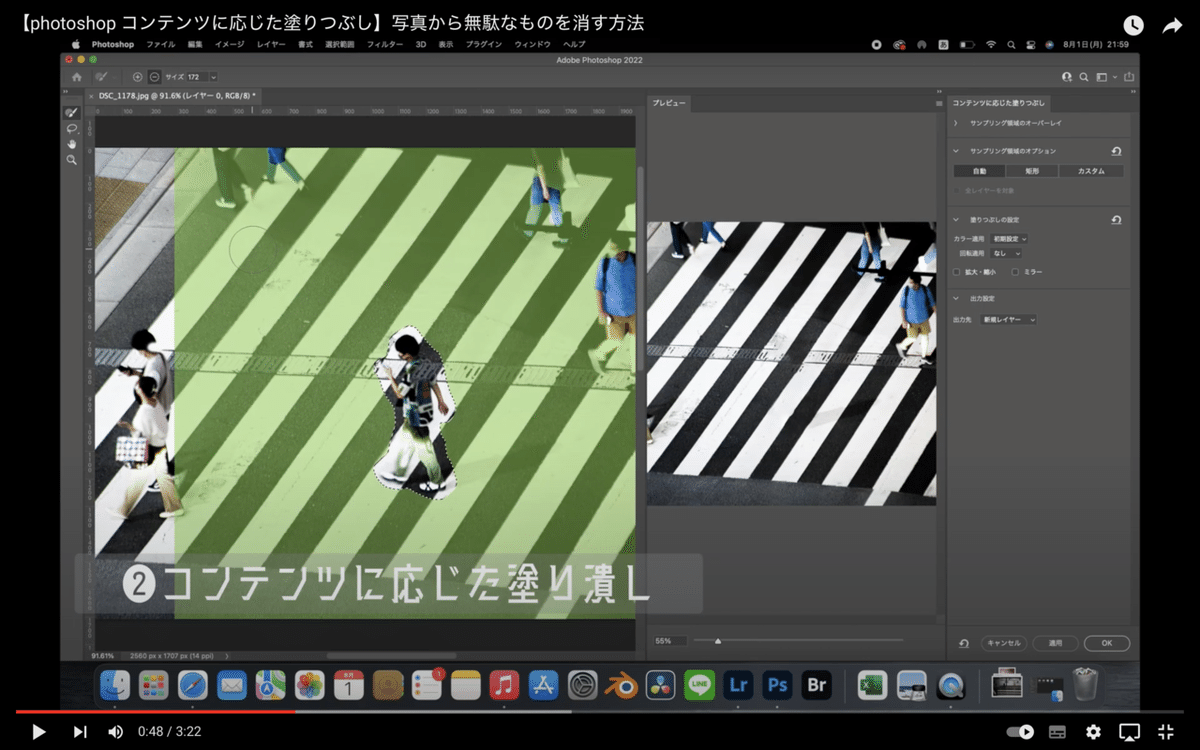
Task: Choose add-to-sampling plus brush mode
Action: coord(137,77)
